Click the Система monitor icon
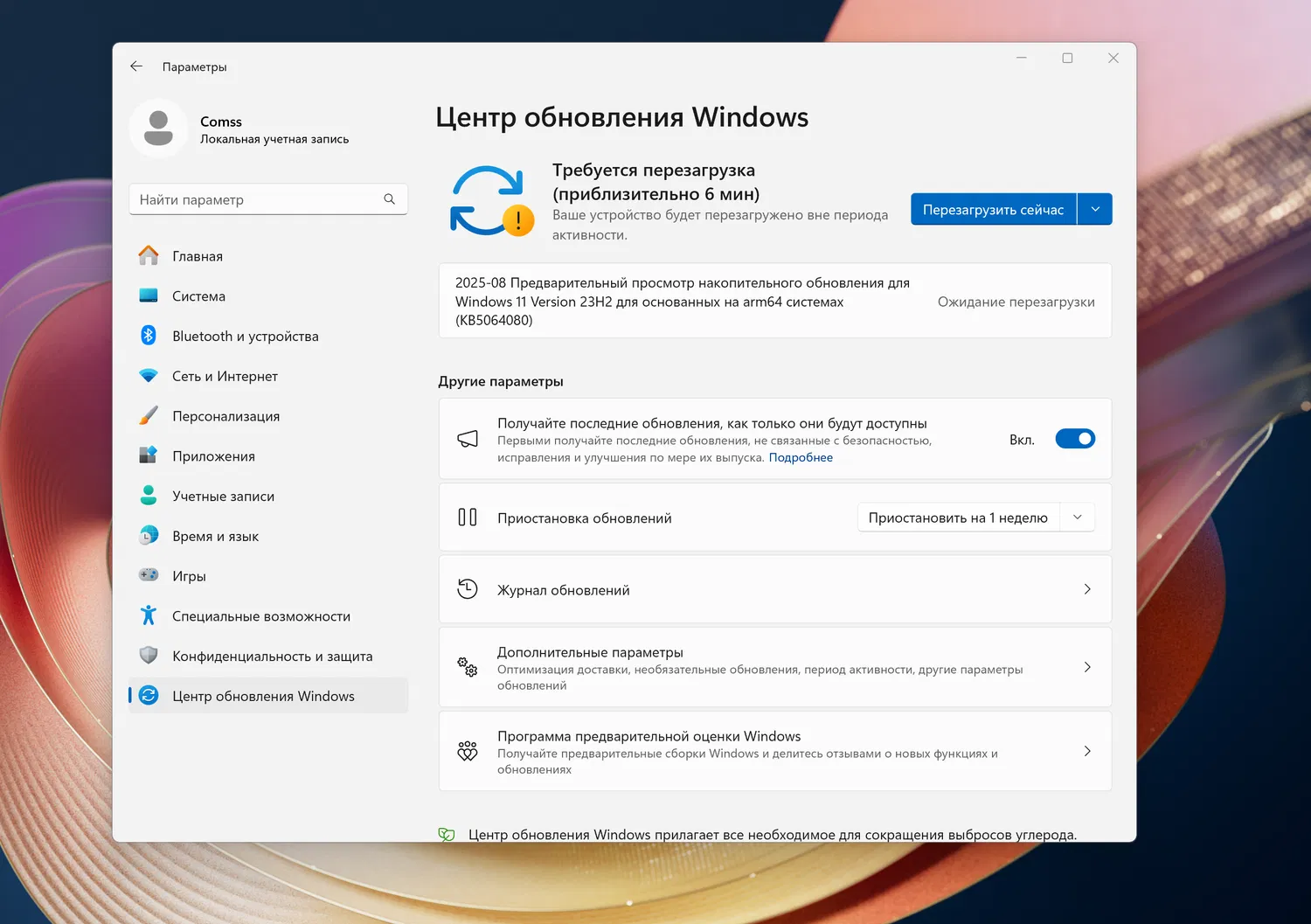 pos(149,295)
